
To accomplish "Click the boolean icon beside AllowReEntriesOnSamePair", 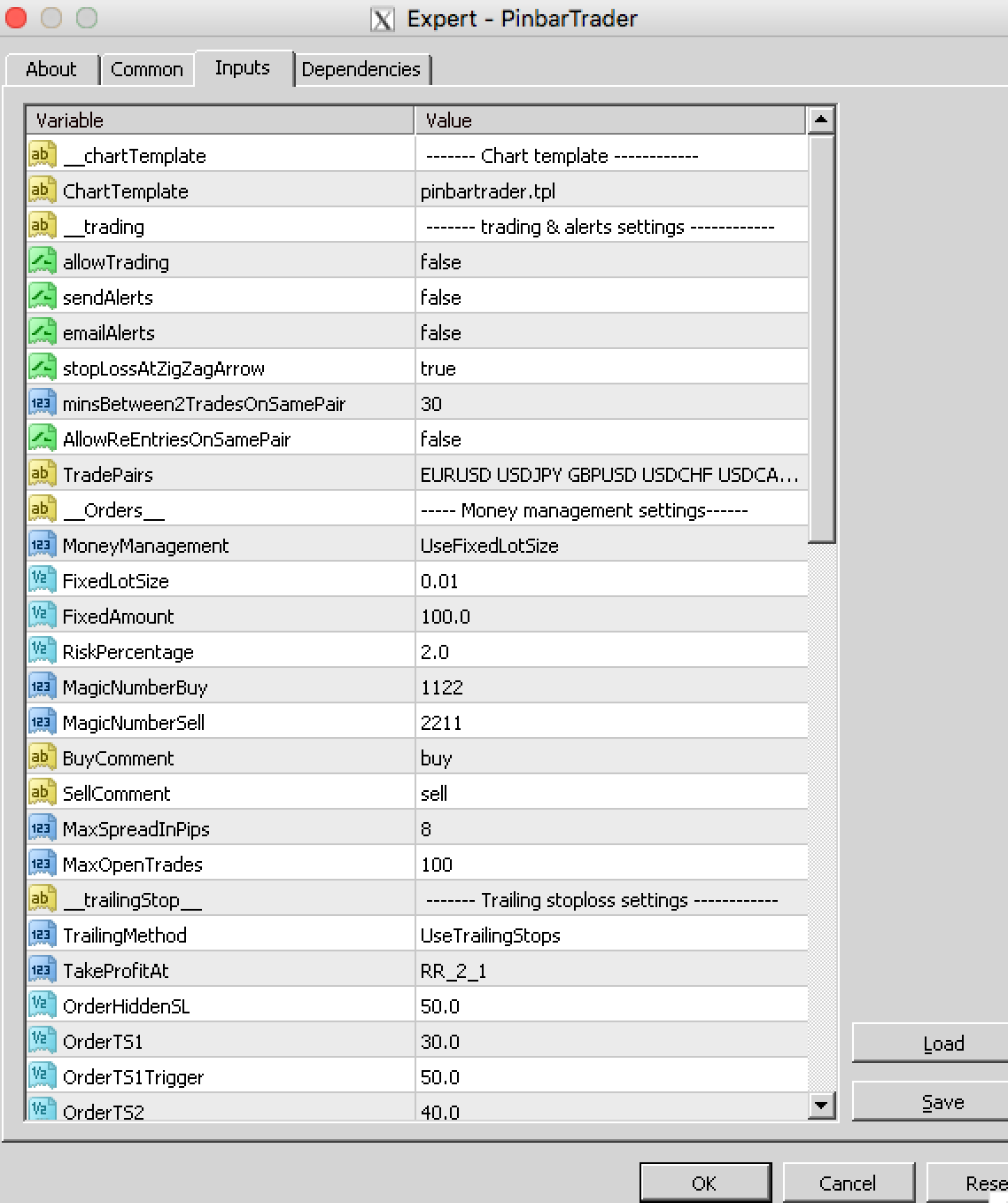I will [43, 439].
